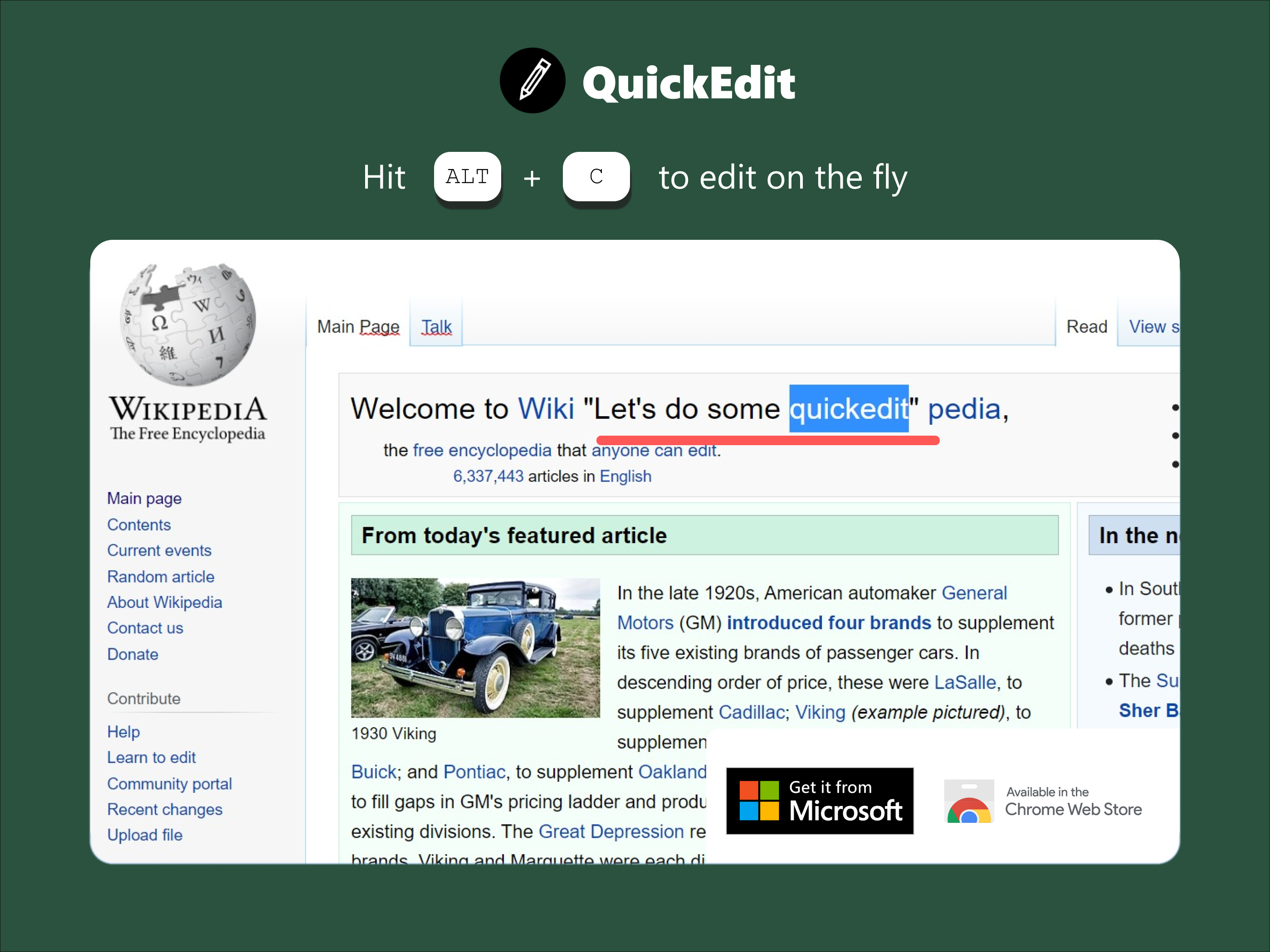This screenshot has height=952, width=1270.
Task: Open the English link in the welcome box
Action: [625, 476]
